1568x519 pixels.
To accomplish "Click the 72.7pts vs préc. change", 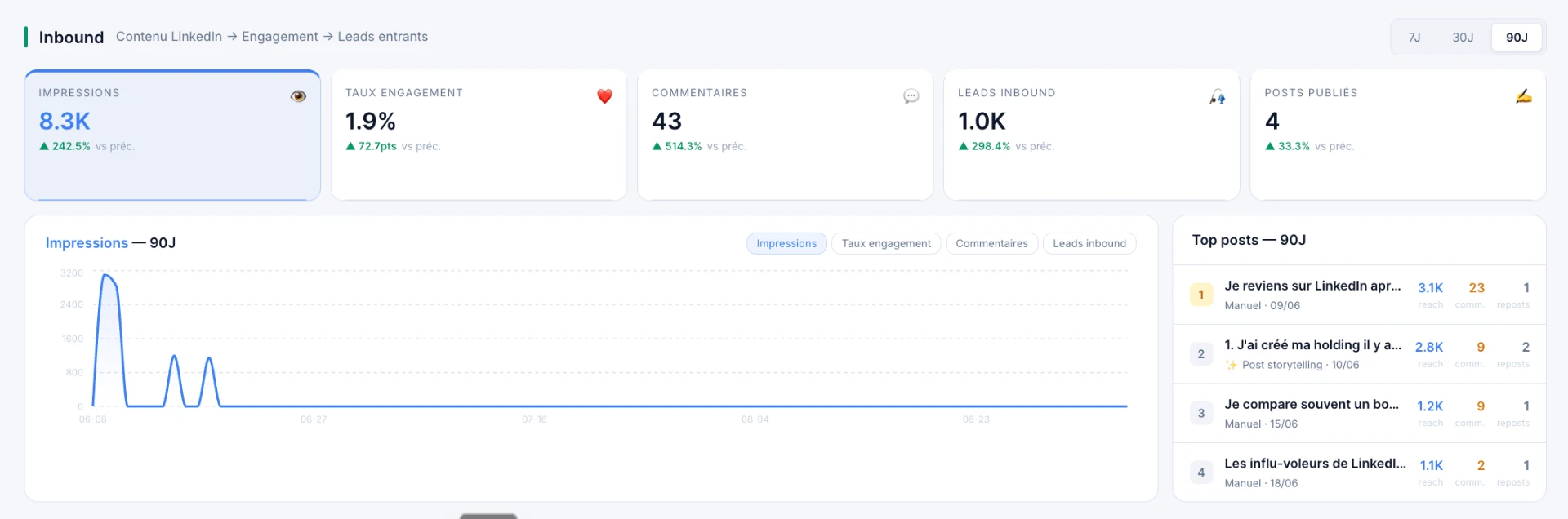I will click(393, 146).
